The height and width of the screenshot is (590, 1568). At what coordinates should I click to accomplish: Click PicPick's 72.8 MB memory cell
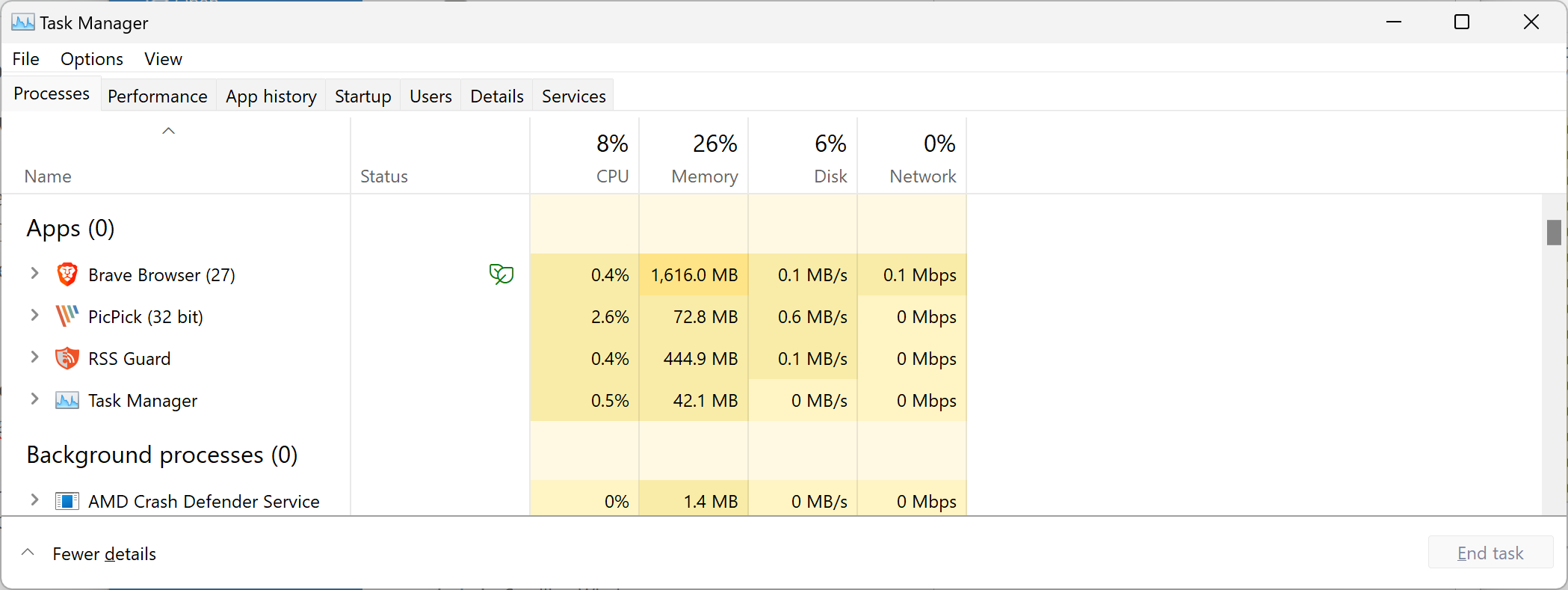point(694,317)
